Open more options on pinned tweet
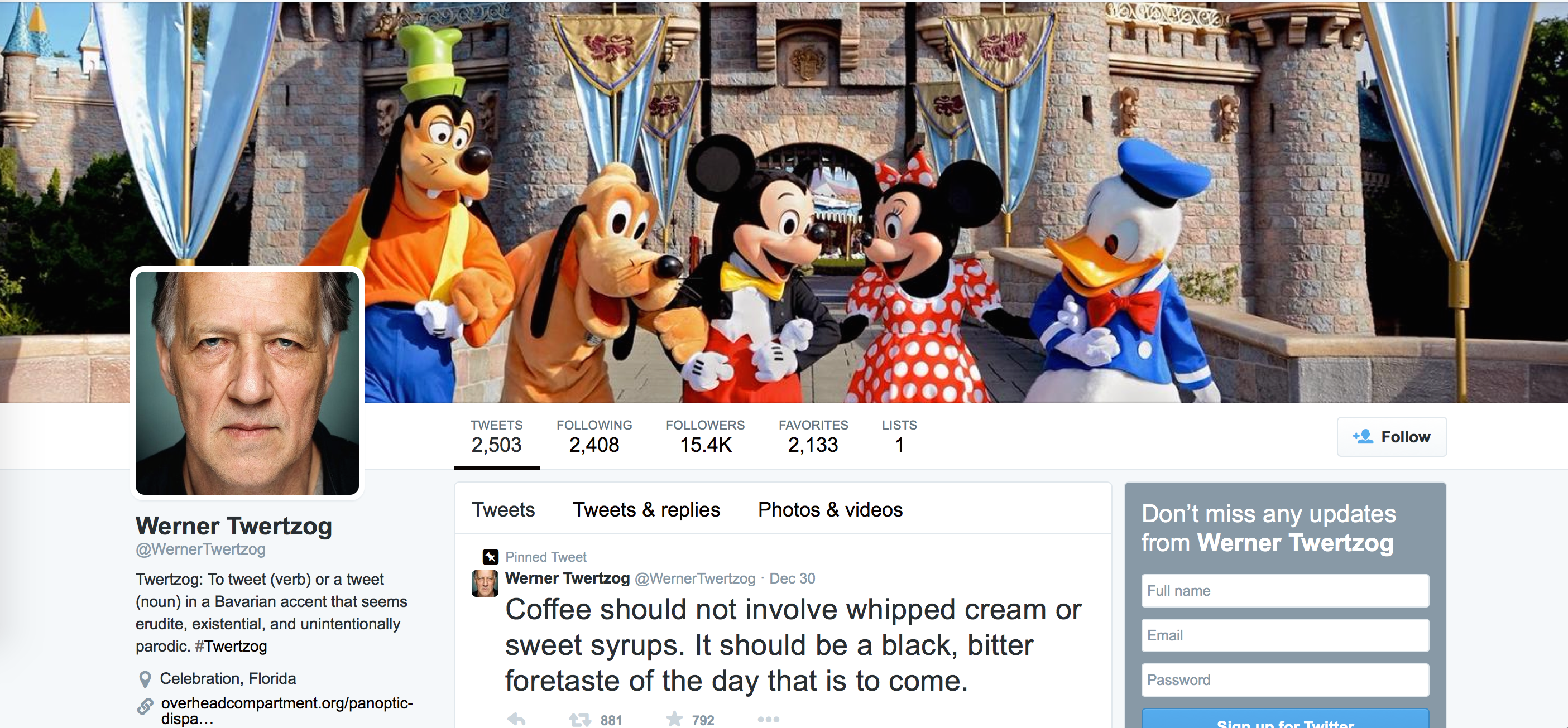Image resolution: width=1568 pixels, height=728 pixels. click(768, 720)
